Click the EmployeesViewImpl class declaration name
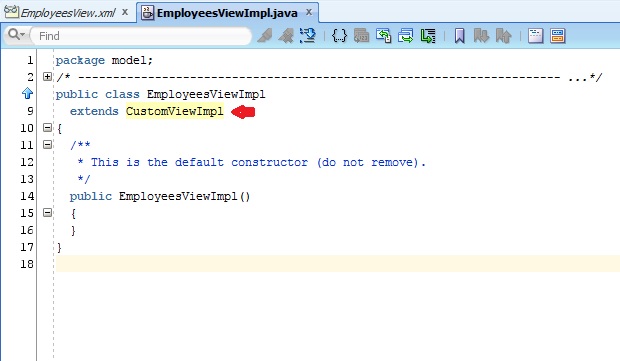The width and height of the screenshot is (620, 361). click(206, 94)
